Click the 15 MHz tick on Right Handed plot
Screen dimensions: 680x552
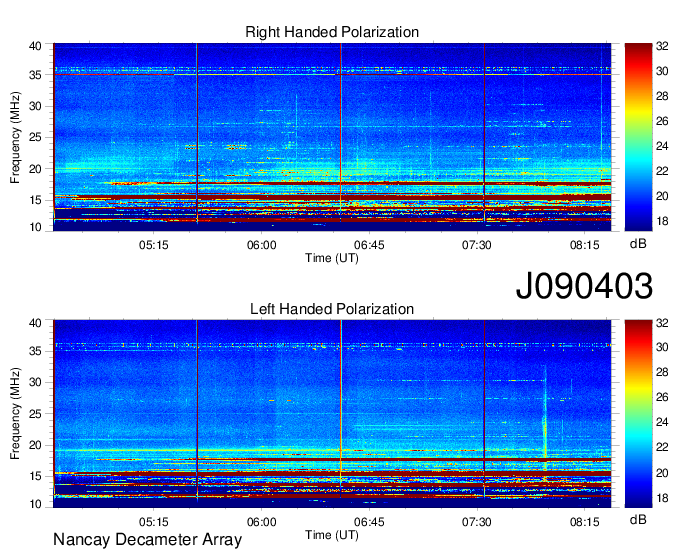(35, 200)
